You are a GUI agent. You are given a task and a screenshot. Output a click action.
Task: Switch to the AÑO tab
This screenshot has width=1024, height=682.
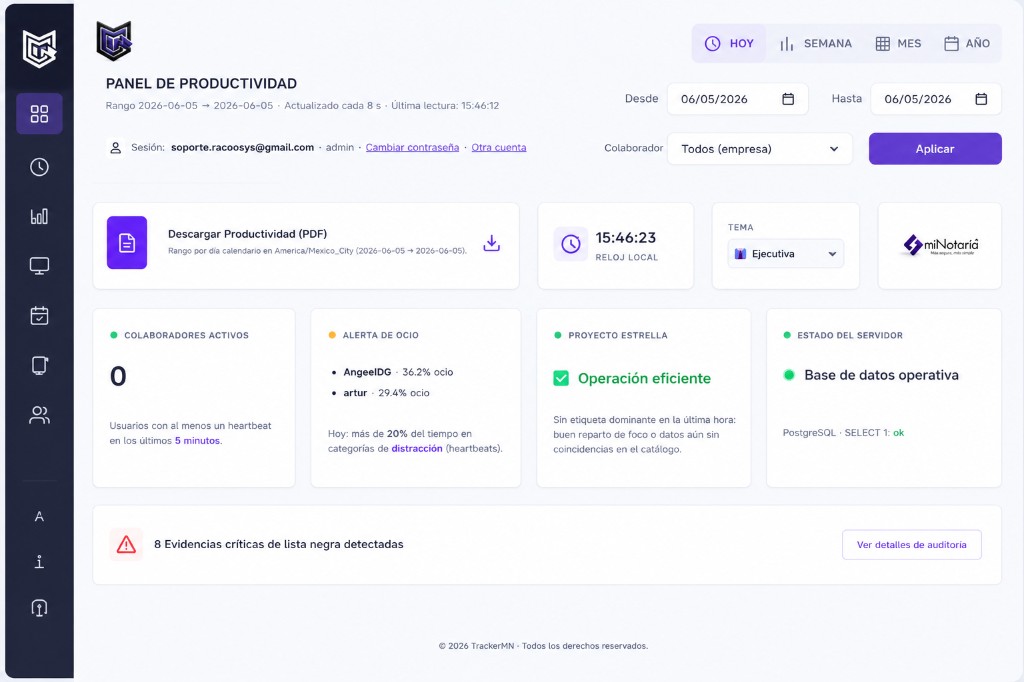point(967,44)
